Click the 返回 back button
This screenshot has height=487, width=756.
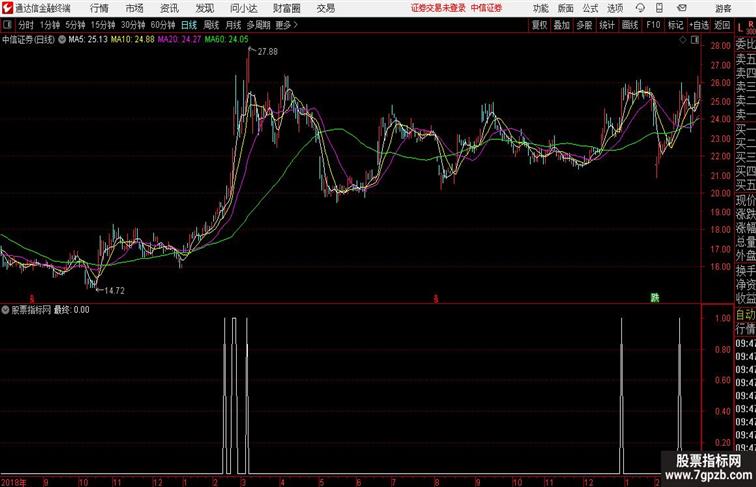722,25
